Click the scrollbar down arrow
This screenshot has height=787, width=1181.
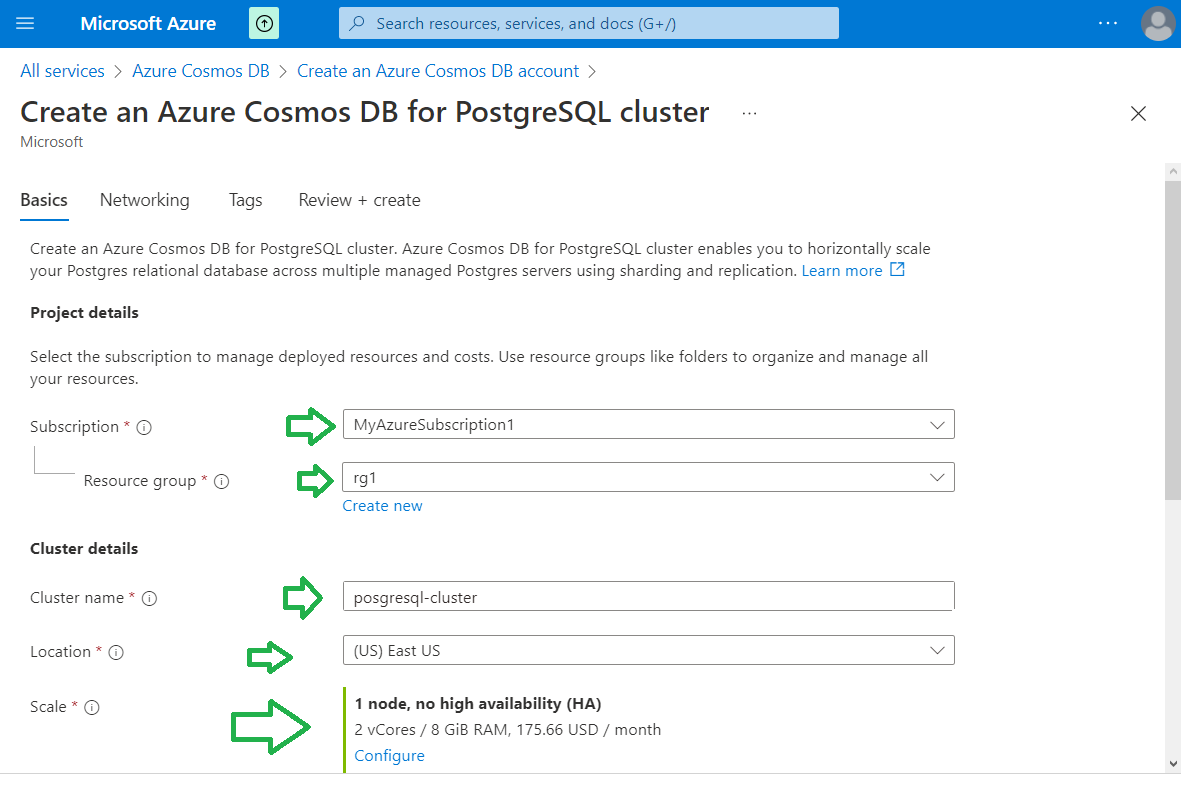tap(1173, 764)
